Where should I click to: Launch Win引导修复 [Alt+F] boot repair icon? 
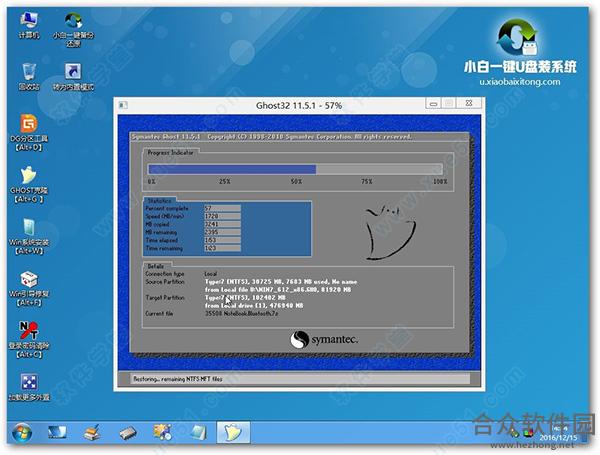tap(29, 289)
